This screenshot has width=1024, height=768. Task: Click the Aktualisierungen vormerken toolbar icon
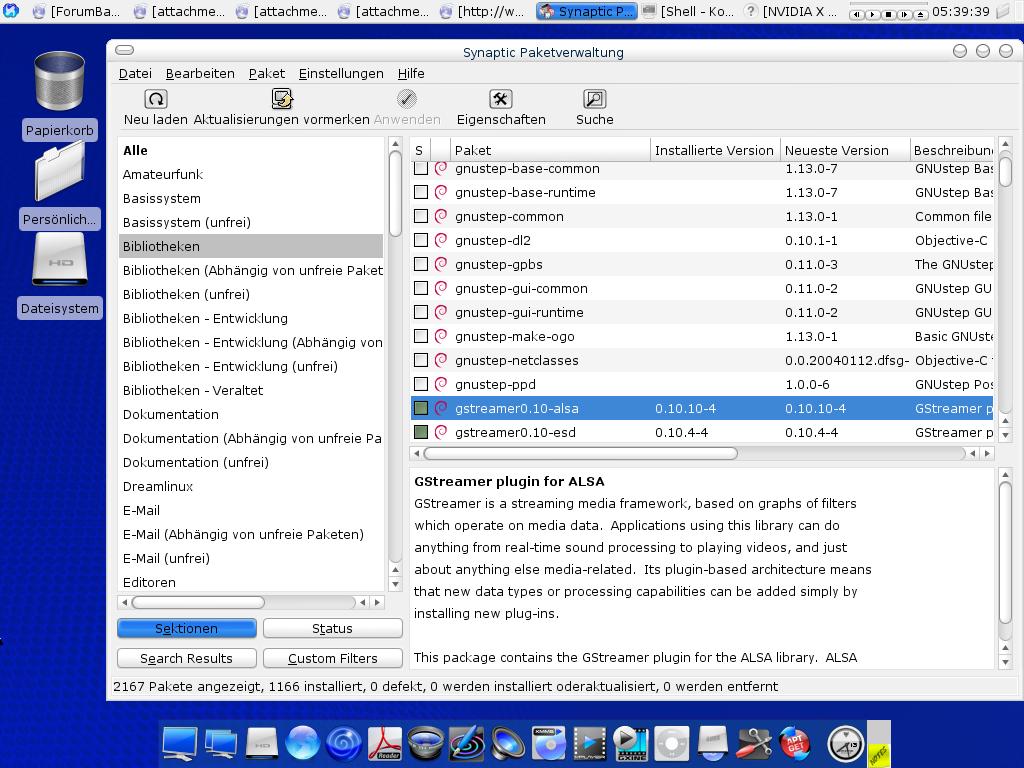[x=282, y=99]
